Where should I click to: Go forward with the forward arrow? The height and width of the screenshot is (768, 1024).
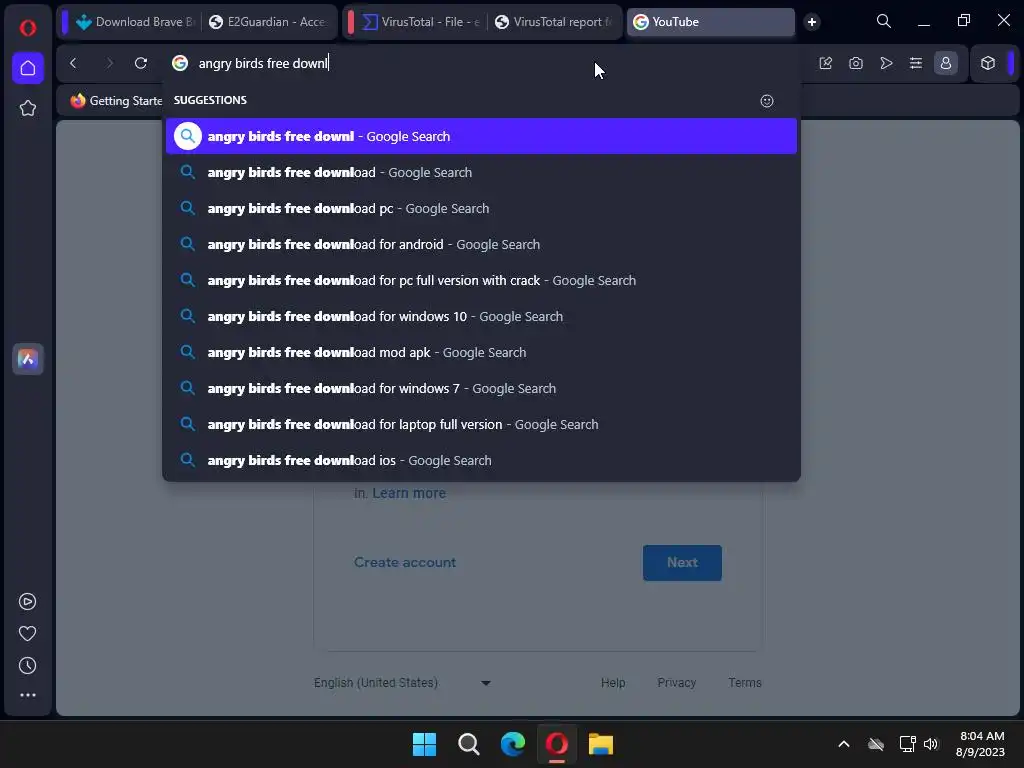tap(109, 63)
